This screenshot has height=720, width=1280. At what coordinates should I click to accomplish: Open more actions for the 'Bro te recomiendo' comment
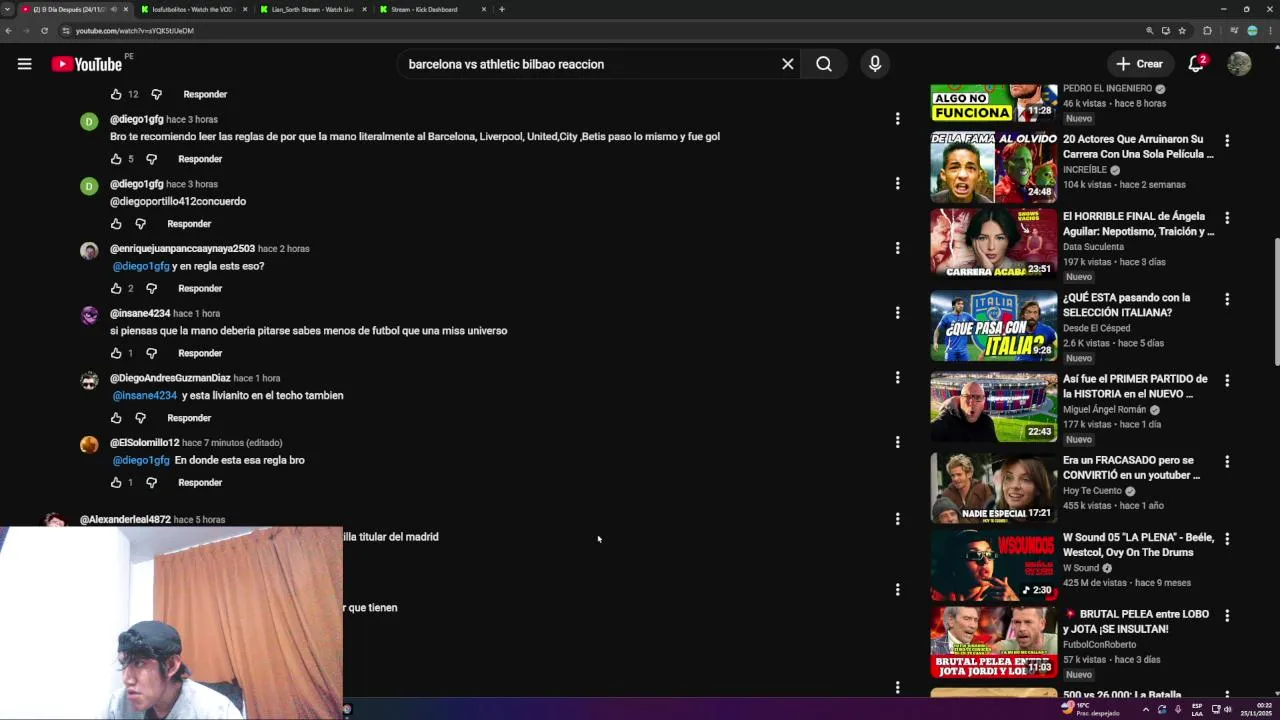(897, 119)
